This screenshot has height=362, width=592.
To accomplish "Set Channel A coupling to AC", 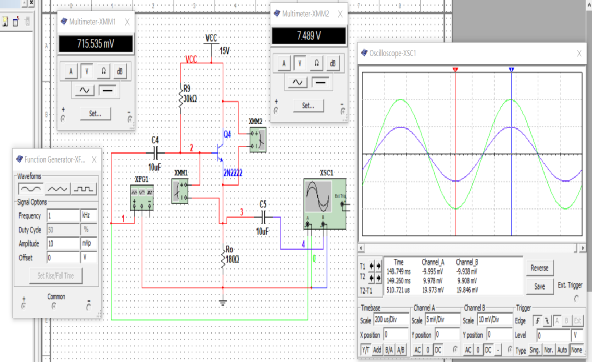I will (418, 350).
